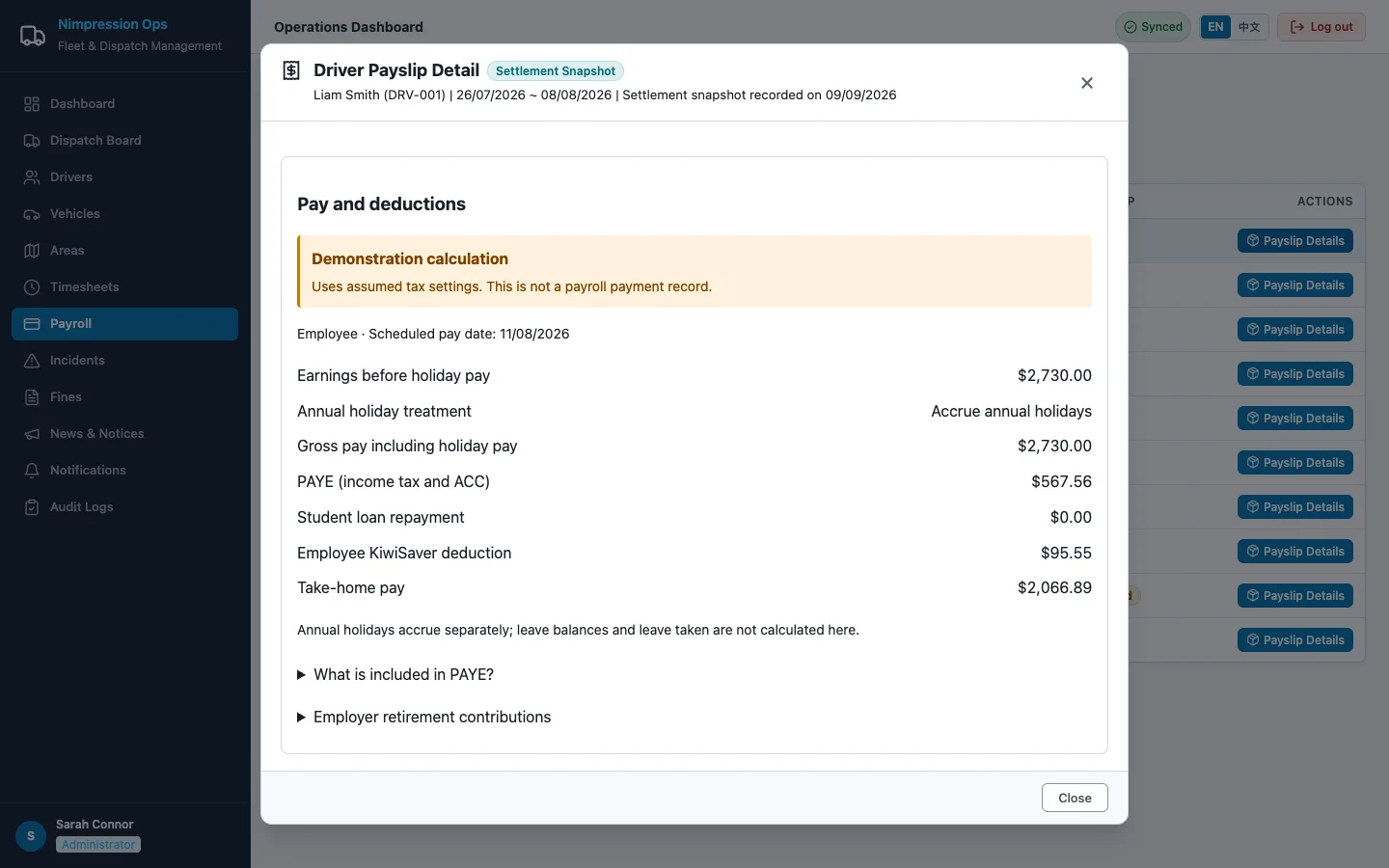This screenshot has height=868, width=1389.
Task: Close the payslip dialog with X
Action: [x=1087, y=83]
